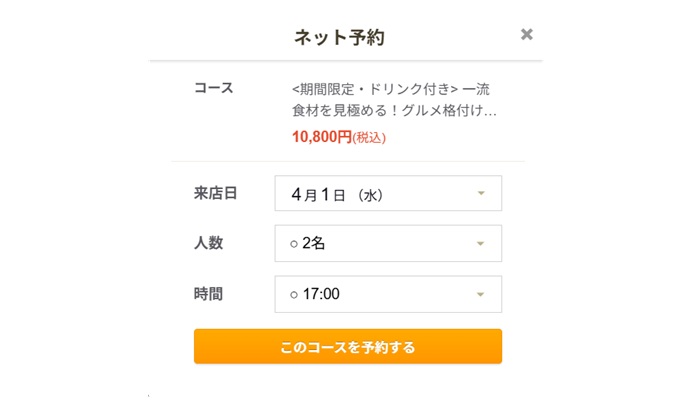Open the date dropdown showing 4月1日 (水)

[x=387, y=193]
